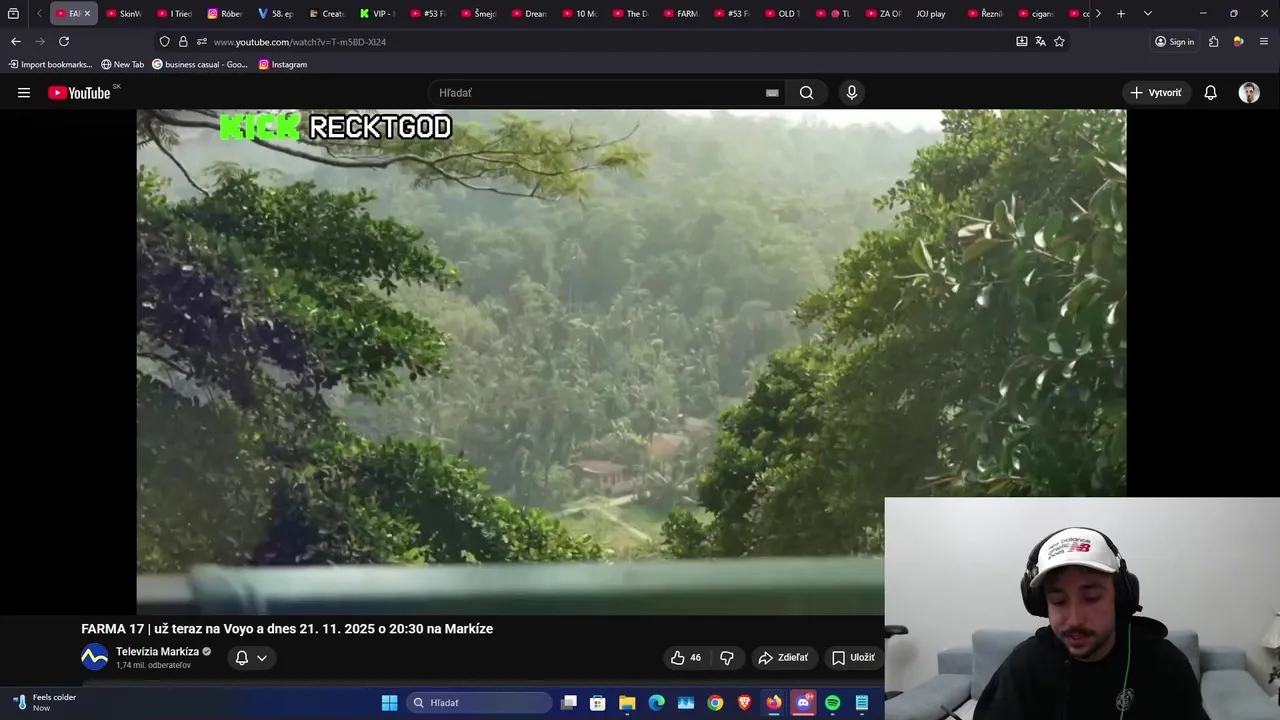Open a new browser tab with plus
This screenshot has width=1280, height=720.
(1121, 14)
